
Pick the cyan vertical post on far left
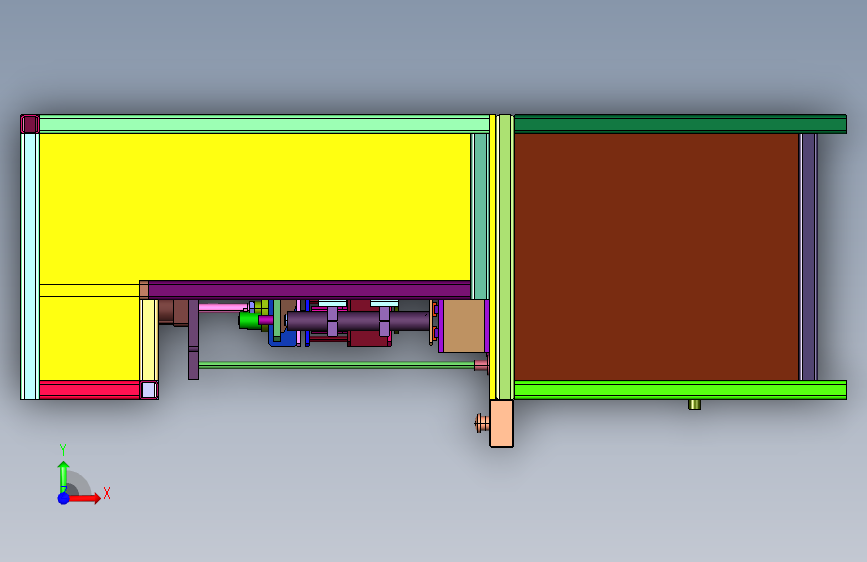pos(30,266)
